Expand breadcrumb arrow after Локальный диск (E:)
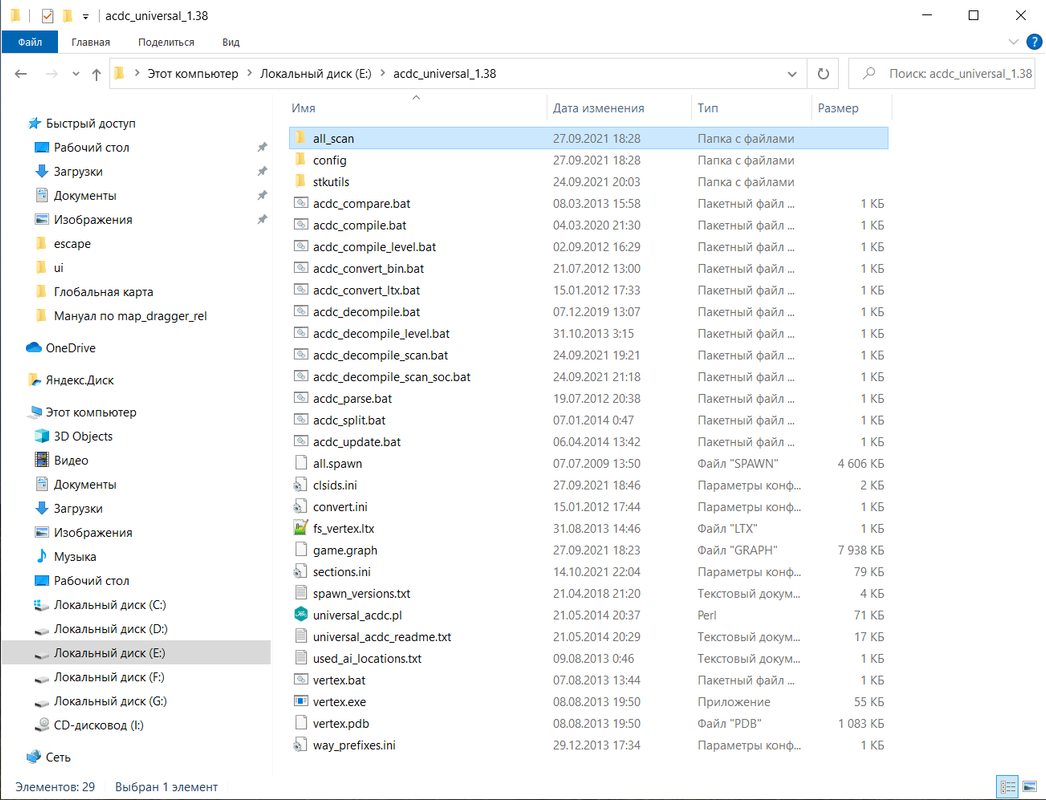 tap(383, 73)
